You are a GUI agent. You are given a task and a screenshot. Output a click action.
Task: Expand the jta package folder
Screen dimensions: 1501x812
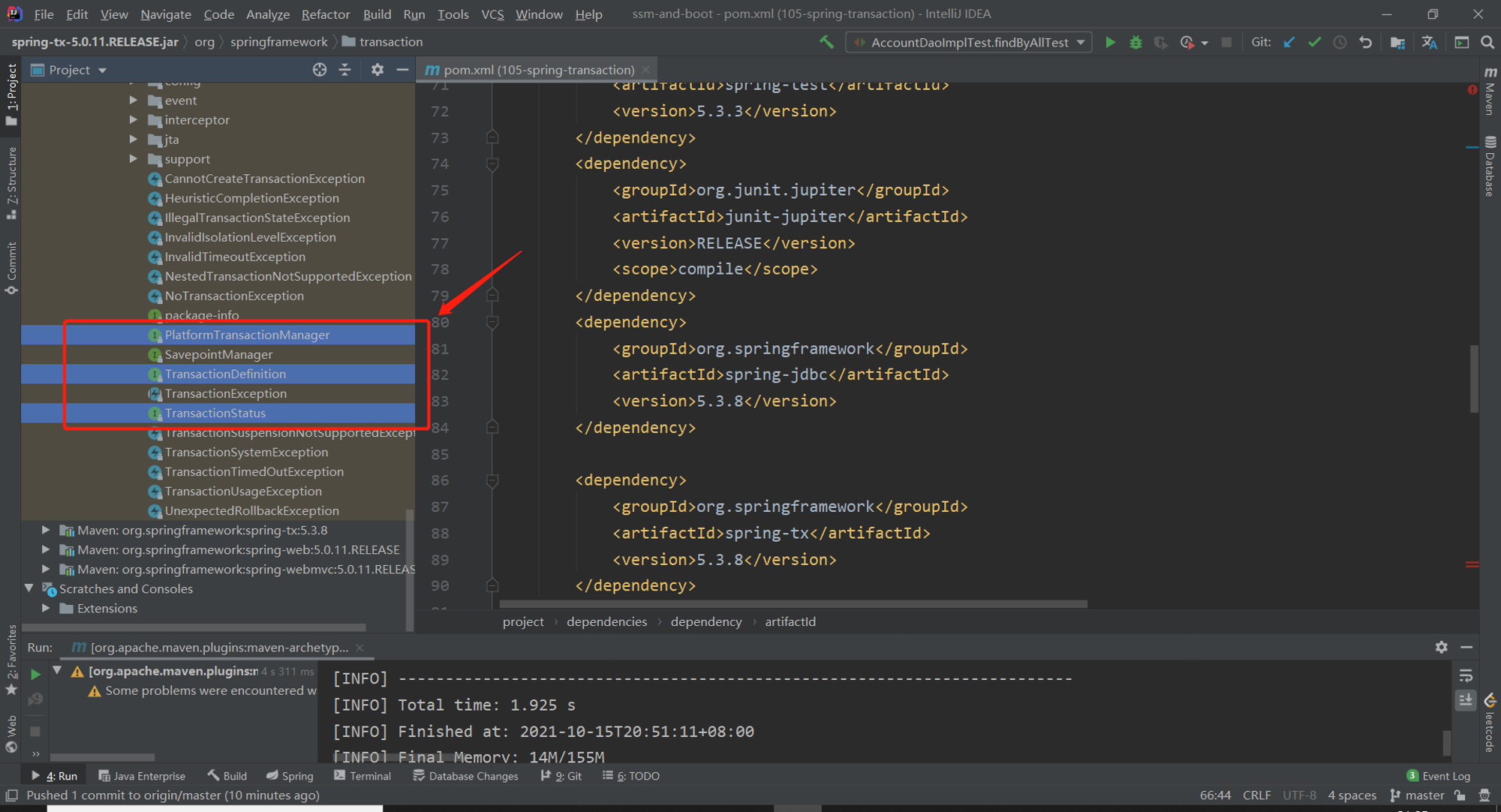(133, 139)
